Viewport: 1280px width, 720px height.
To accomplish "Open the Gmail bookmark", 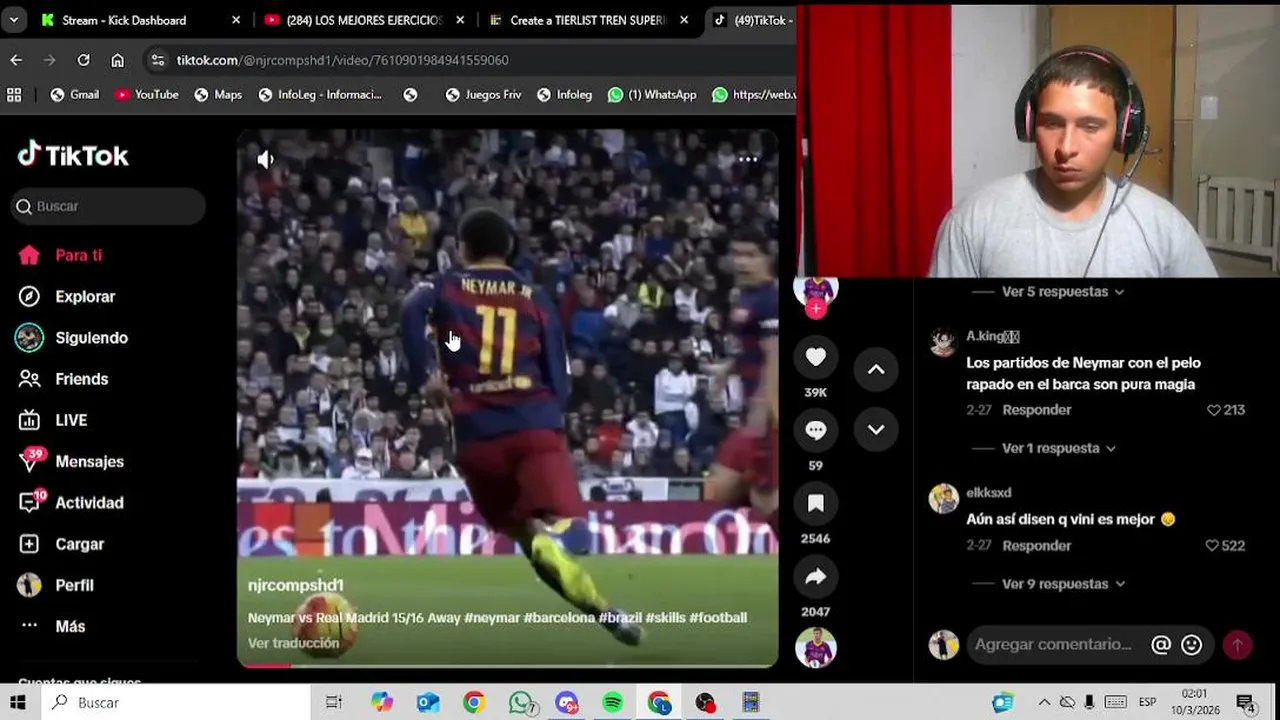I will [74, 95].
